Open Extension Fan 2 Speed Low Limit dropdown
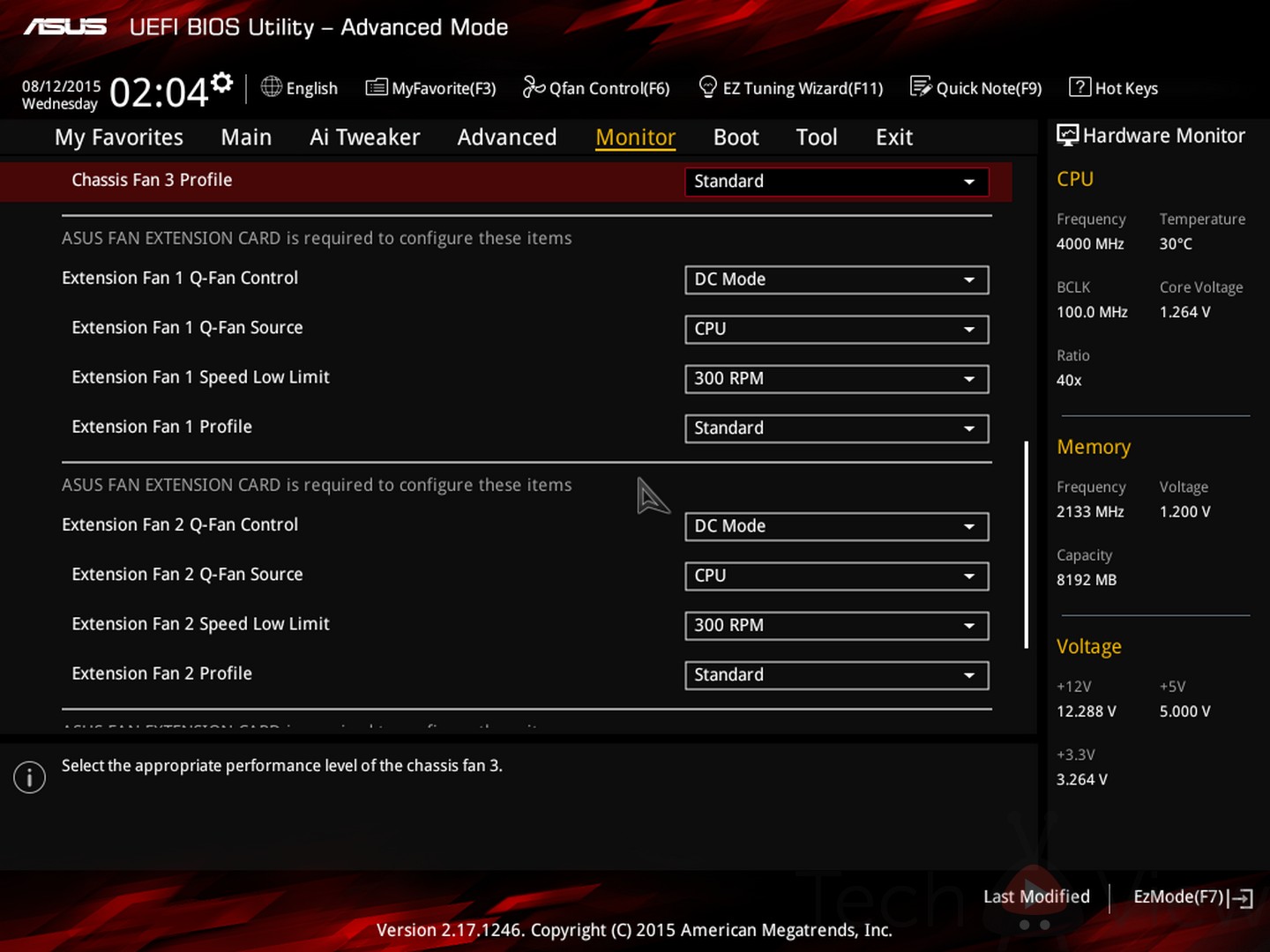 [836, 626]
